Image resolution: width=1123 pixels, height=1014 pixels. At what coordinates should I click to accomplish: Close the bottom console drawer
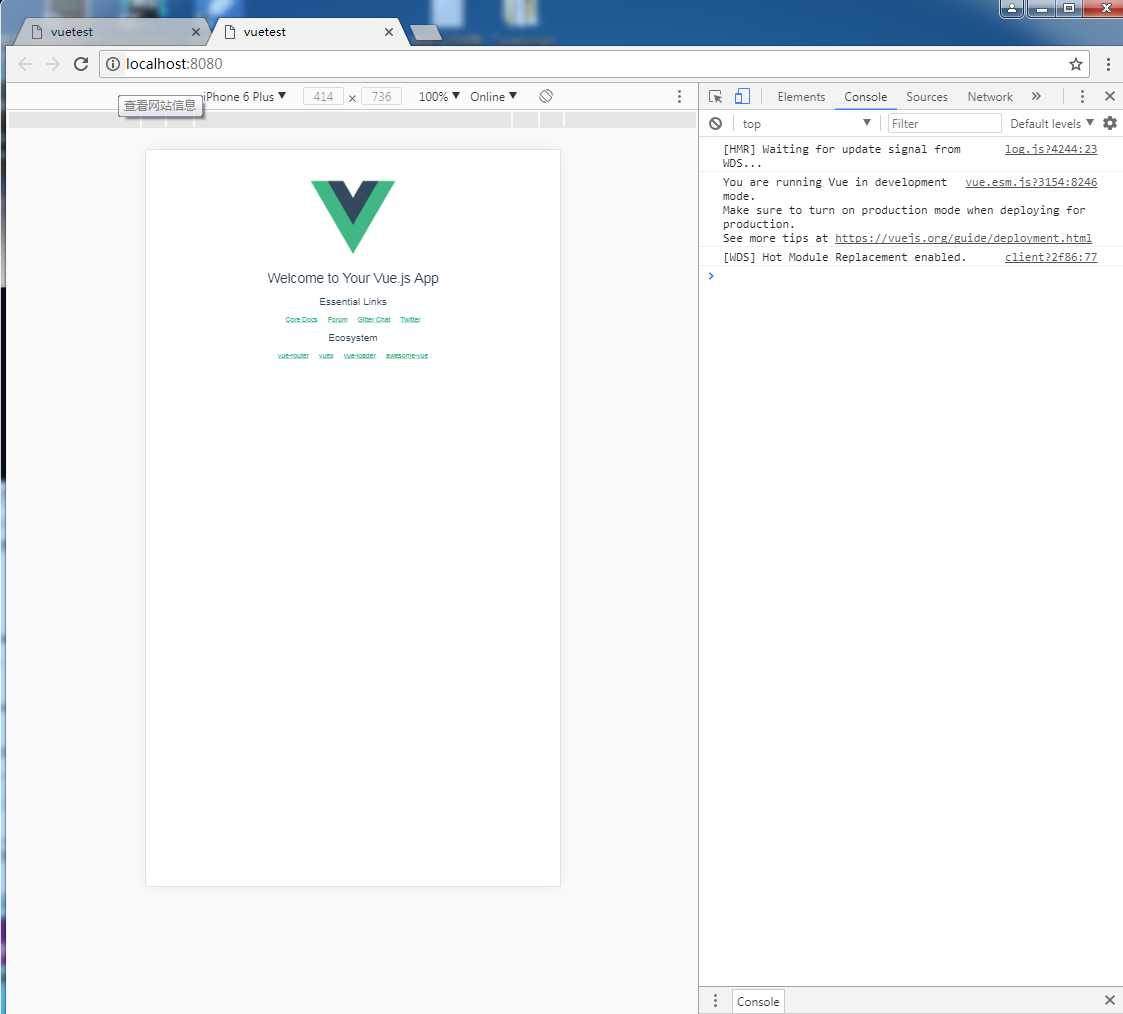click(1109, 1000)
